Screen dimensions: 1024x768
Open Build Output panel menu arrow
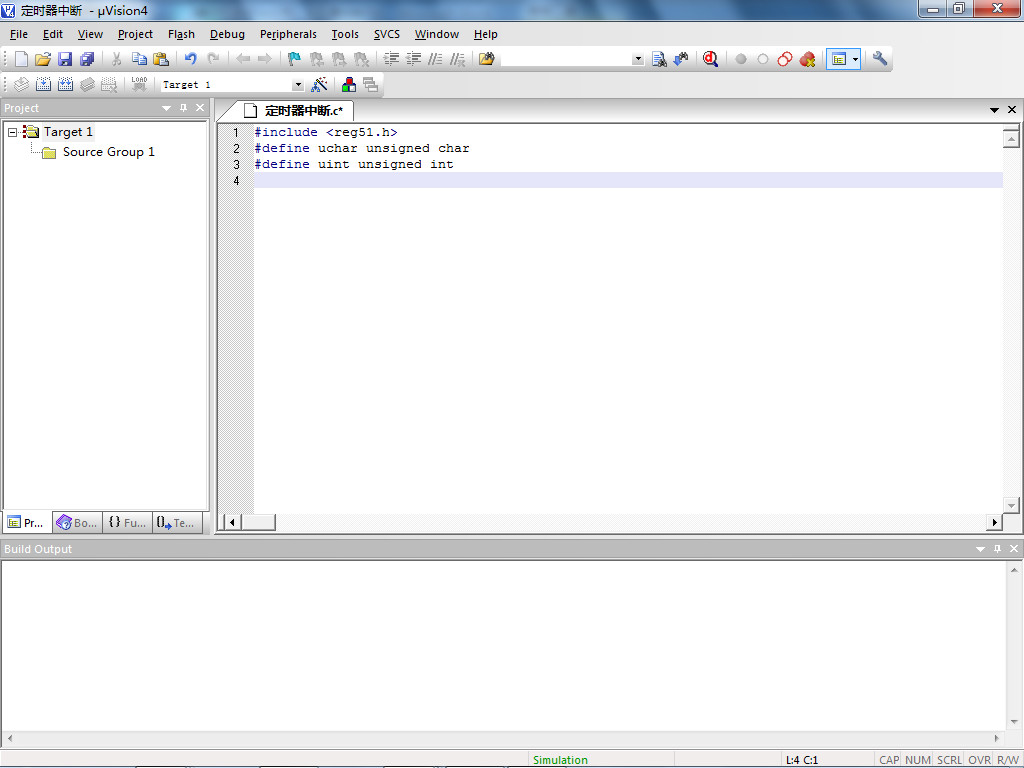click(980, 549)
